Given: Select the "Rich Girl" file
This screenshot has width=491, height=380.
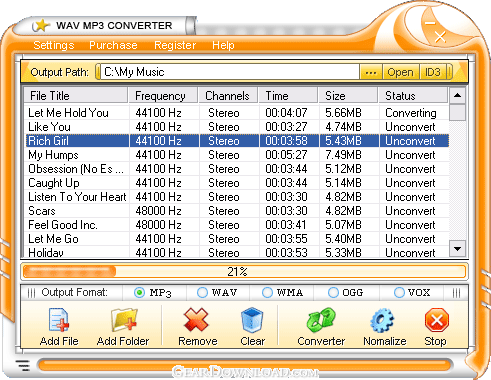Looking at the screenshot, I should (237, 141).
